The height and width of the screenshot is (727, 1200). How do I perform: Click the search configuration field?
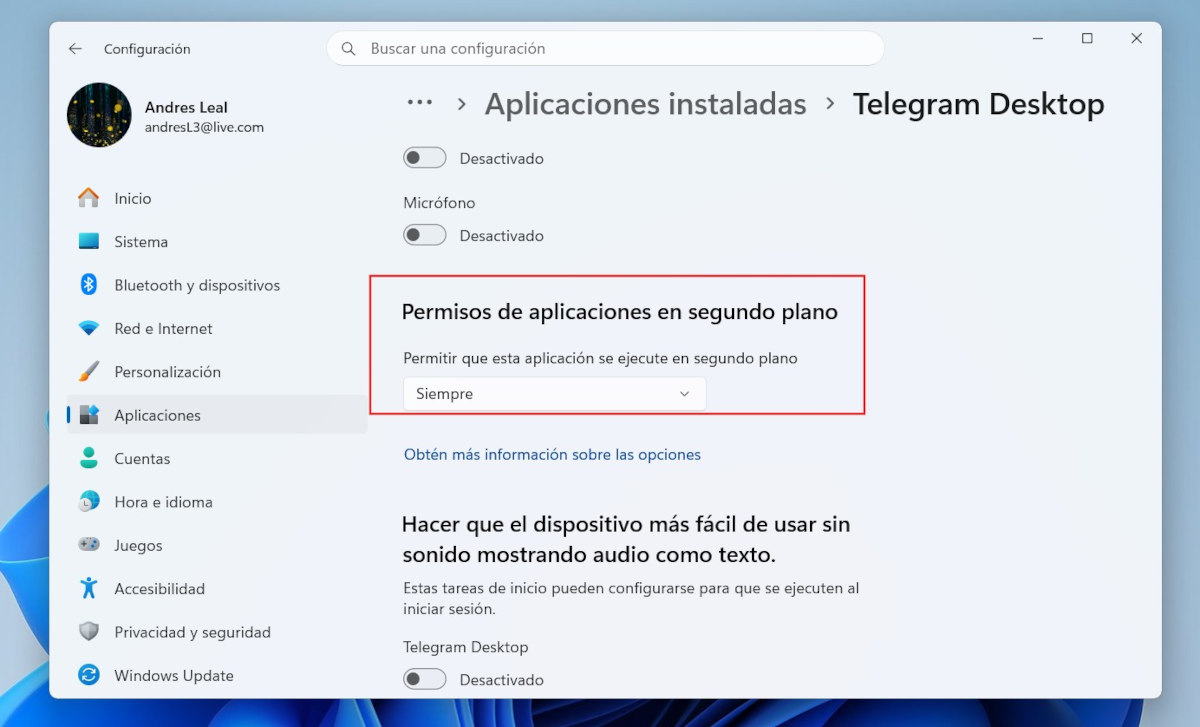604,48
